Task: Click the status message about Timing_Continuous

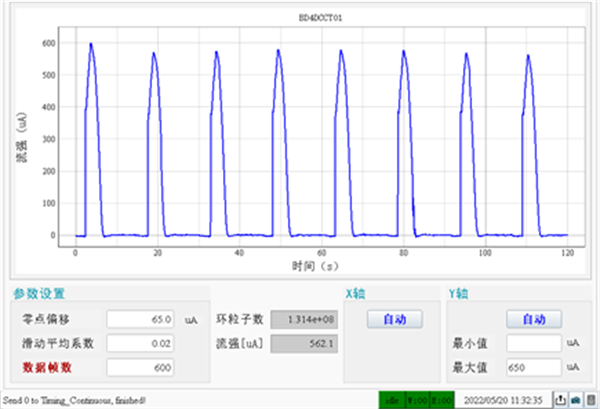Action: click(x=74, y=401)
